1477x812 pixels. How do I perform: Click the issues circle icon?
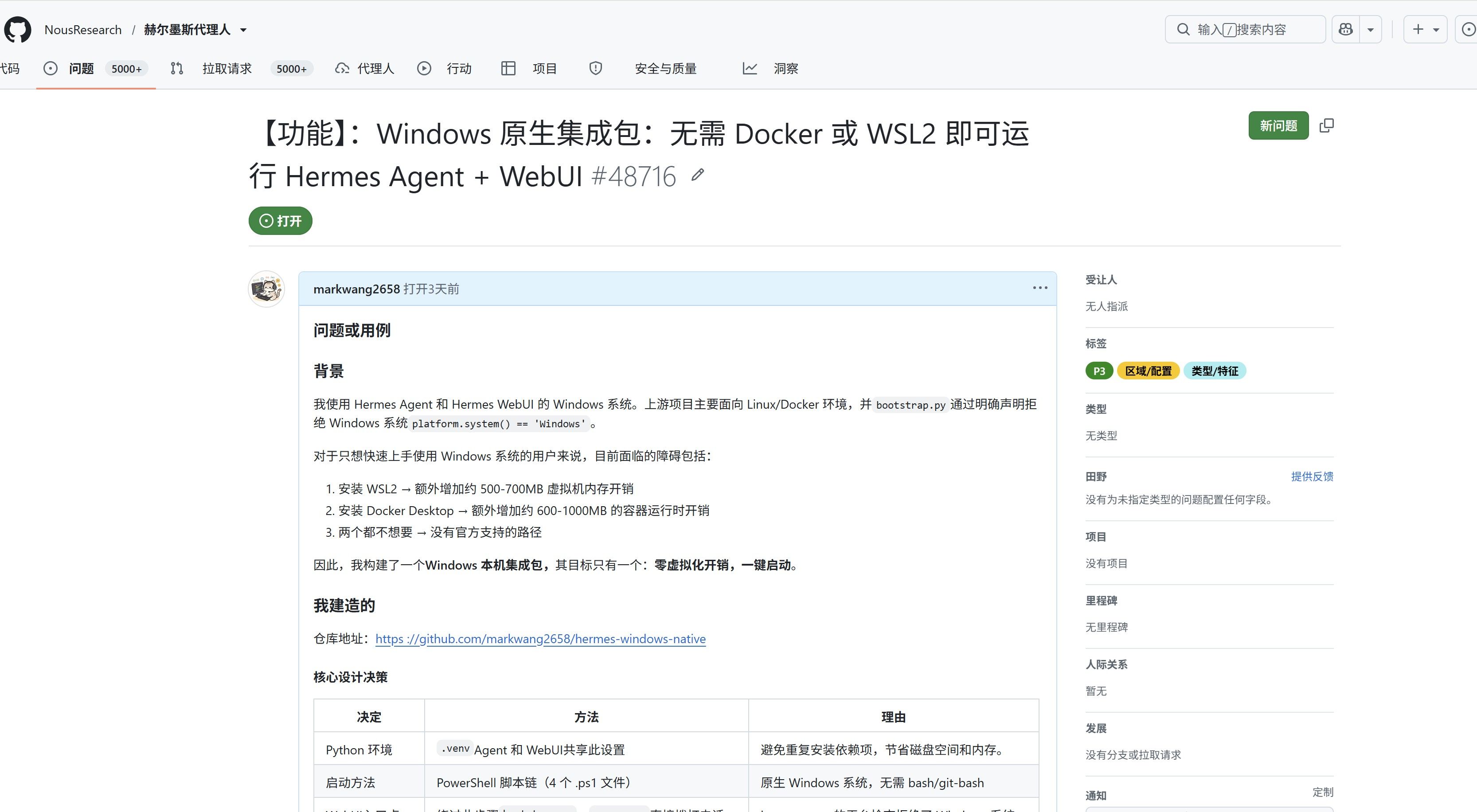tap(51, 69)
